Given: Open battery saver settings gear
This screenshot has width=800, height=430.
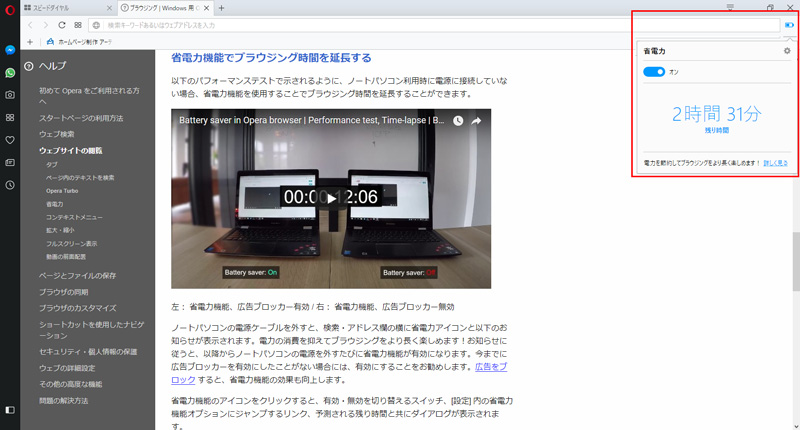Looking at the screenshot, I should pos(787,51).
